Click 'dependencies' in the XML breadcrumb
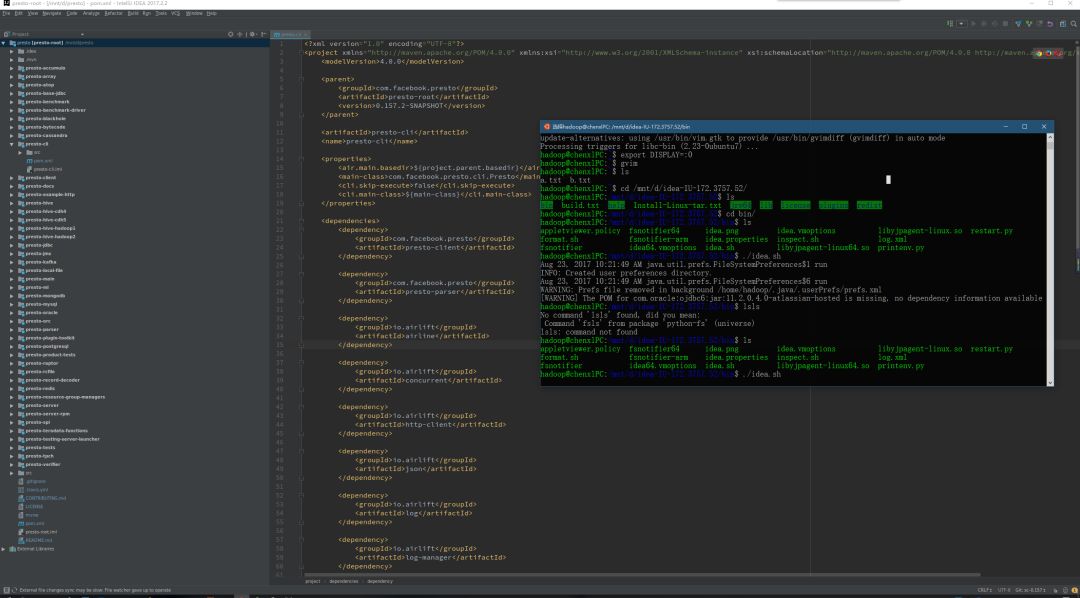 [x=344, y=581]
